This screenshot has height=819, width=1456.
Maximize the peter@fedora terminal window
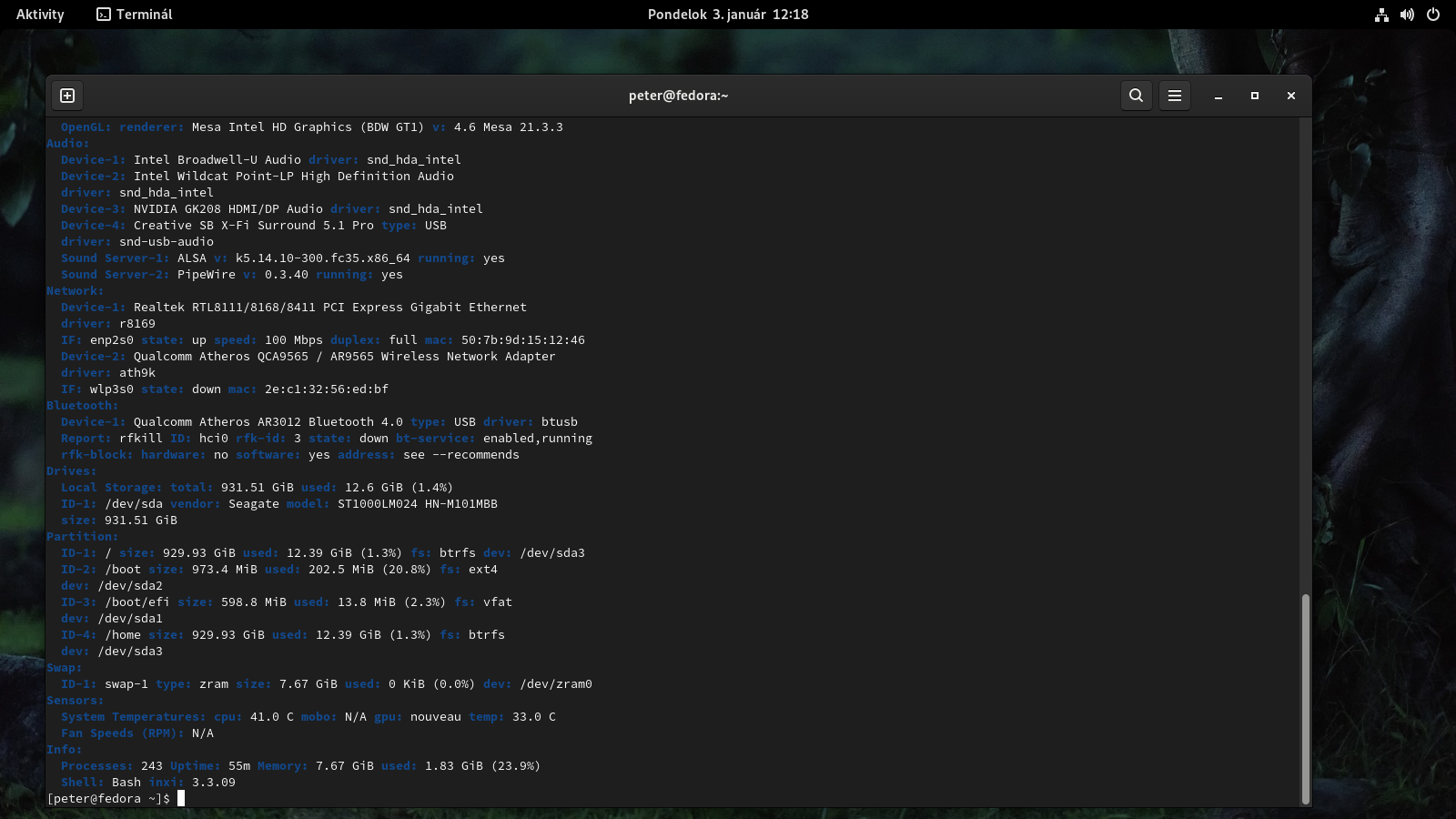[1255, 96]
